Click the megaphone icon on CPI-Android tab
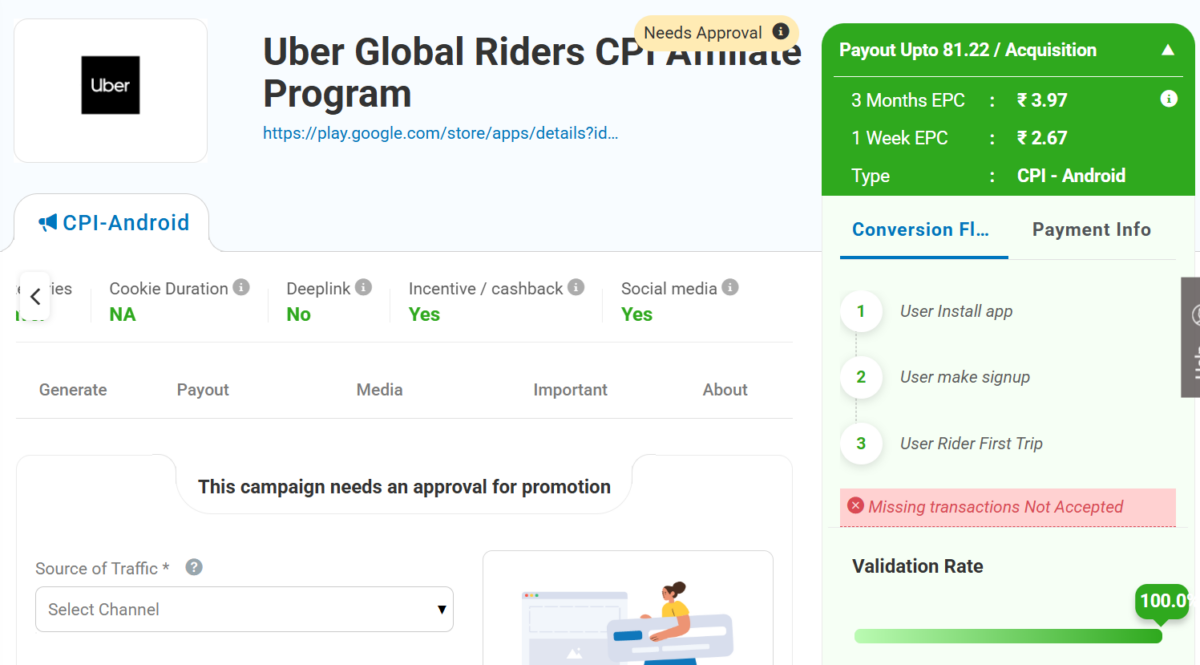The width and height of the screenshot is (1200, 665). click(48, 222)
